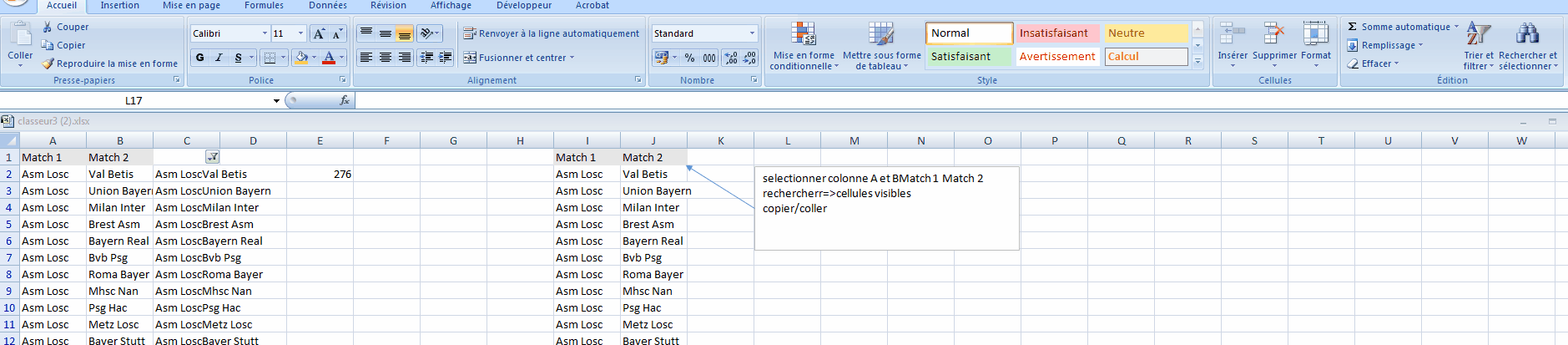
Task: Toggle bottom vertical alignment button
Action: click(x=405, y=33)
